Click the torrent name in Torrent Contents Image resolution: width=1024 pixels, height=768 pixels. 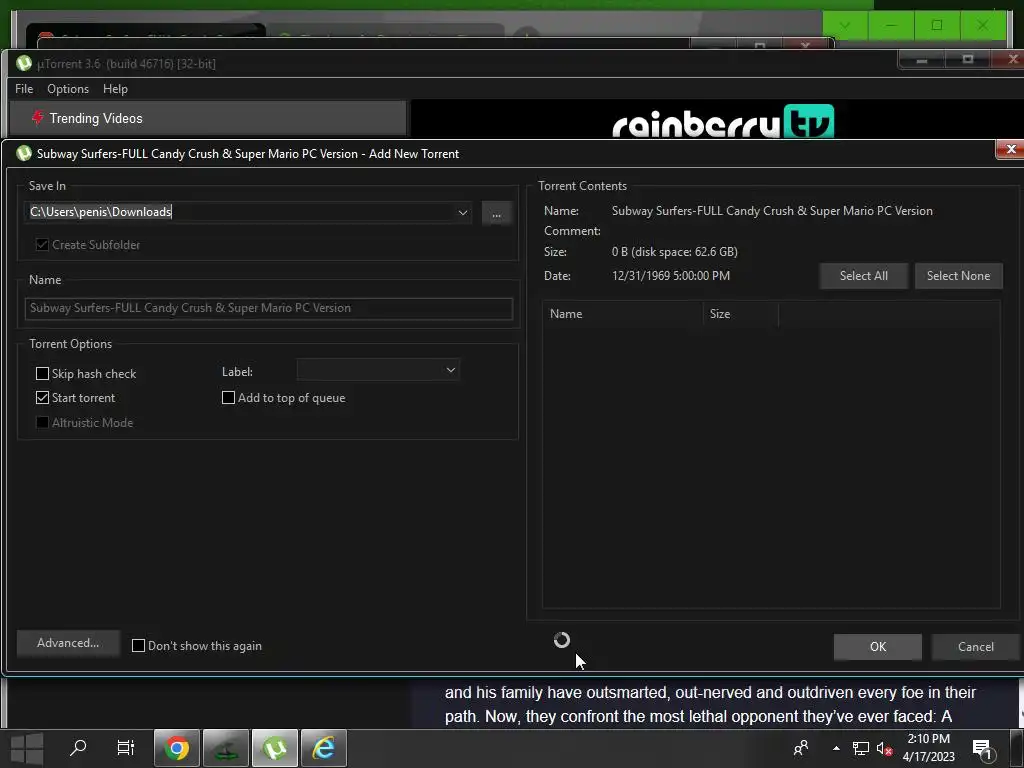click(x=772, y=211)
